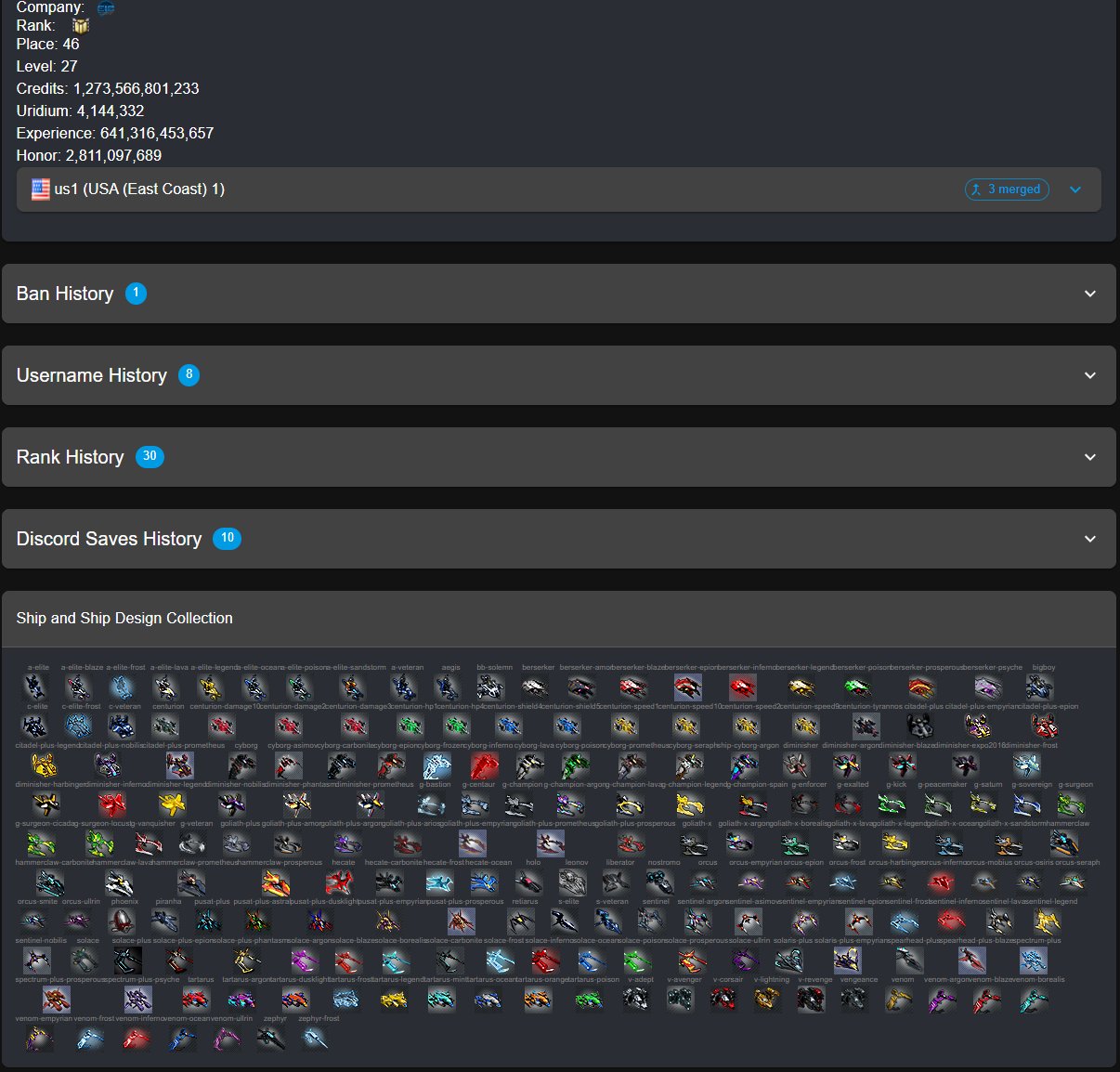
Task: Click the us1 (USA East Coast) server label
Action: coord(139,190)
